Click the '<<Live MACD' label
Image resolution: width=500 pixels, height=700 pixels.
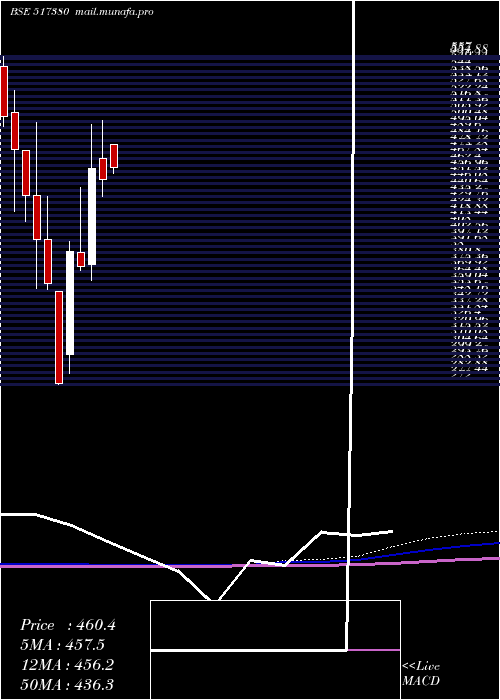(x=421, y=674)
